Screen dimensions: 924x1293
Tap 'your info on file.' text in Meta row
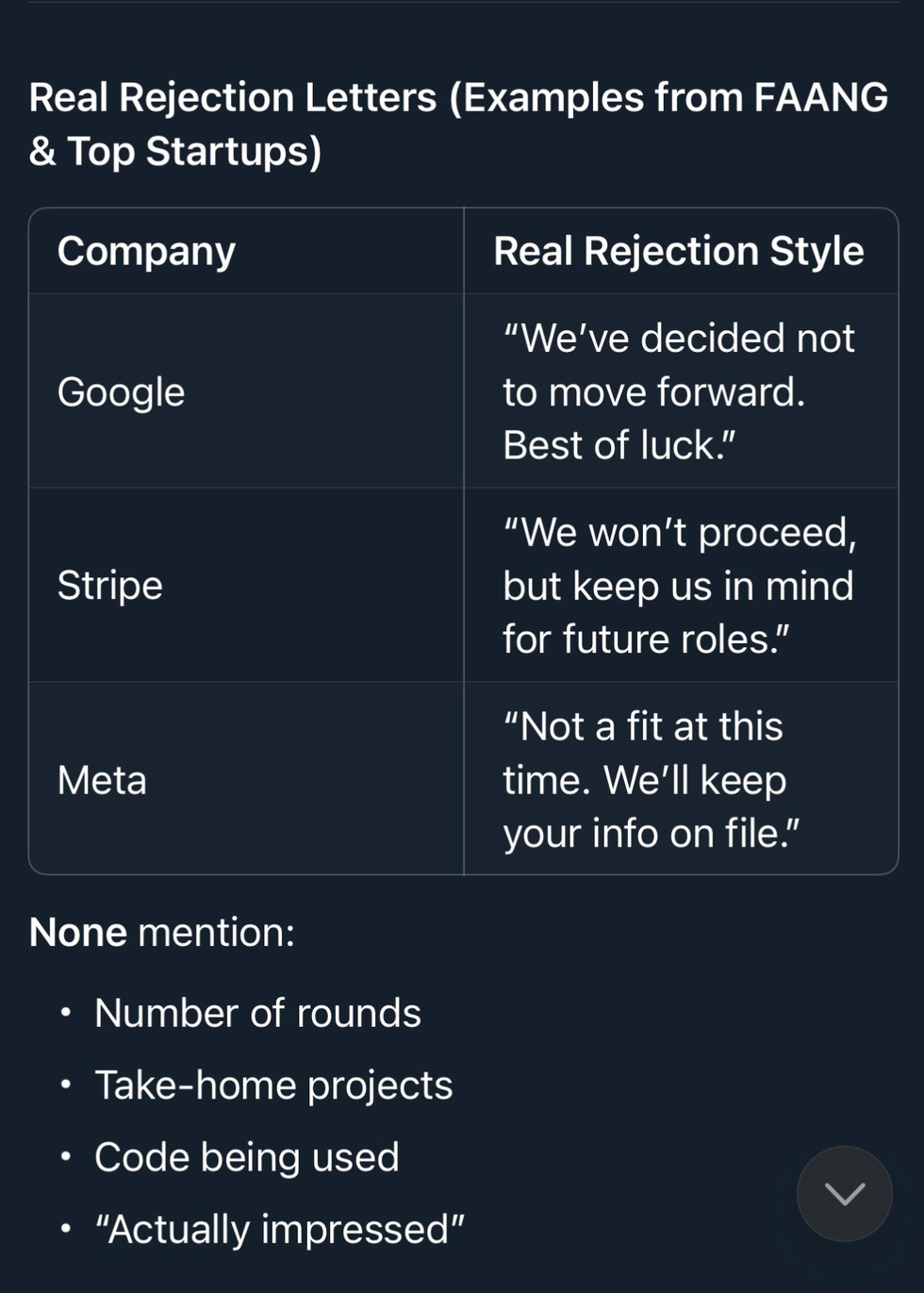[x=651, y=834]
